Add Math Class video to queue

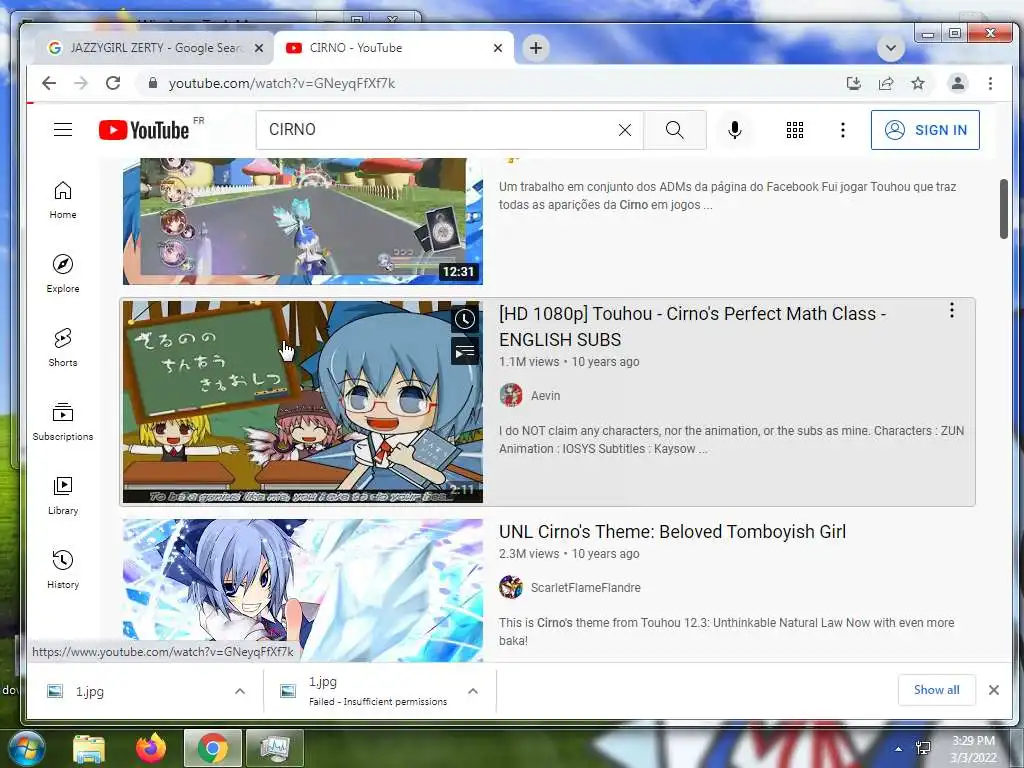pyautogui.click(x=465, y=352)
